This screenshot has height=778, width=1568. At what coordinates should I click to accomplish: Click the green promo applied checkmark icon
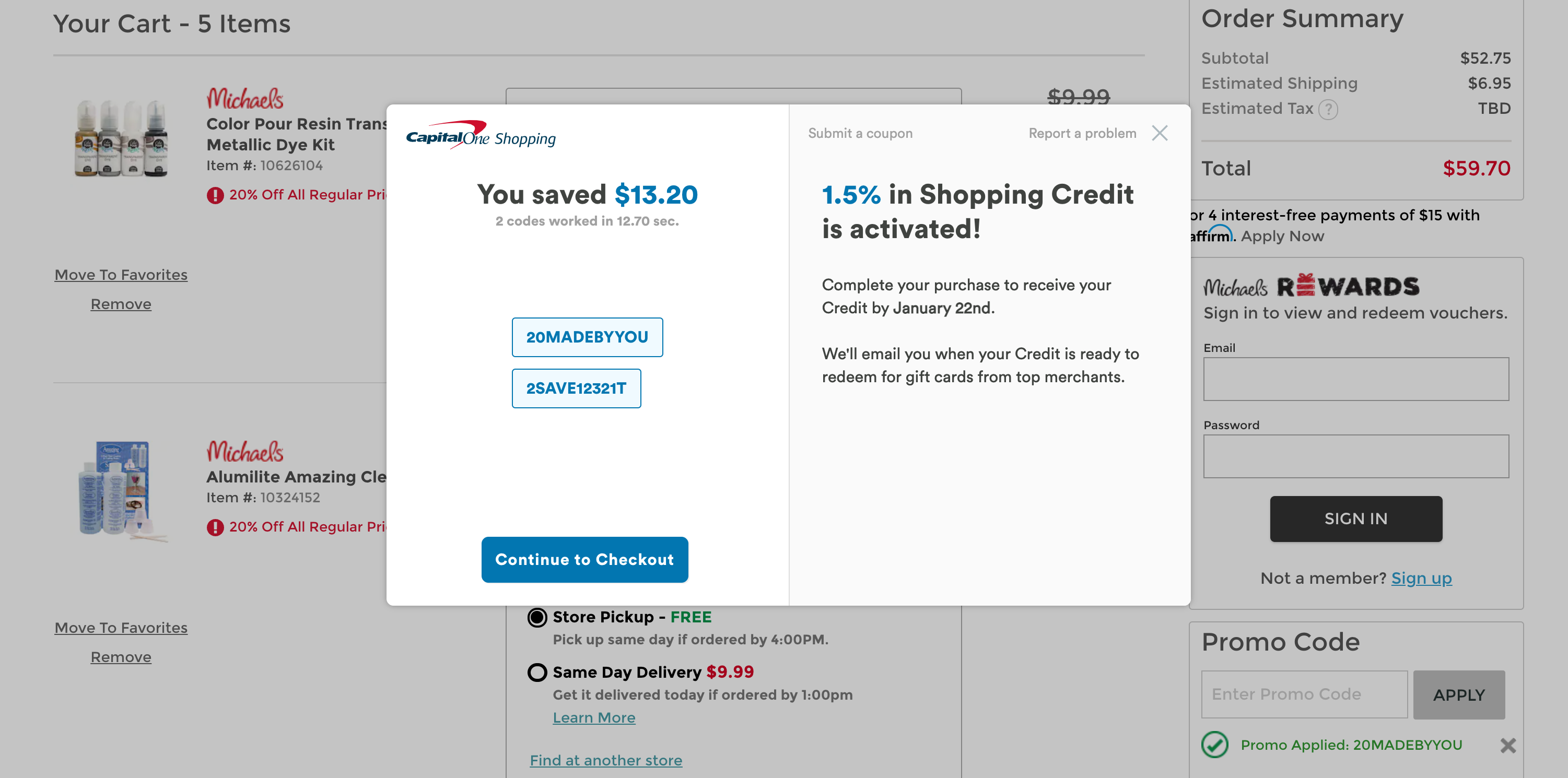tap(1214, 745)
